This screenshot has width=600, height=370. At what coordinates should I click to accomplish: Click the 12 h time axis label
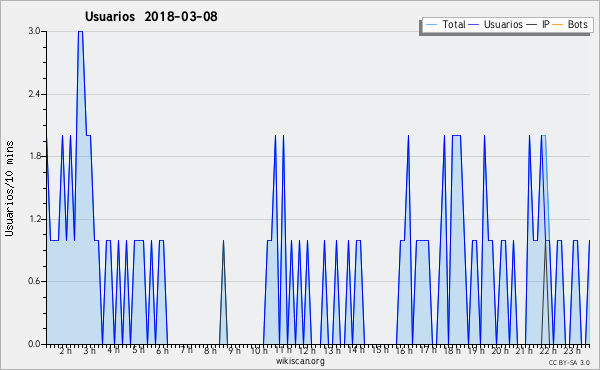pyautogui.click(x=307, y=351)
